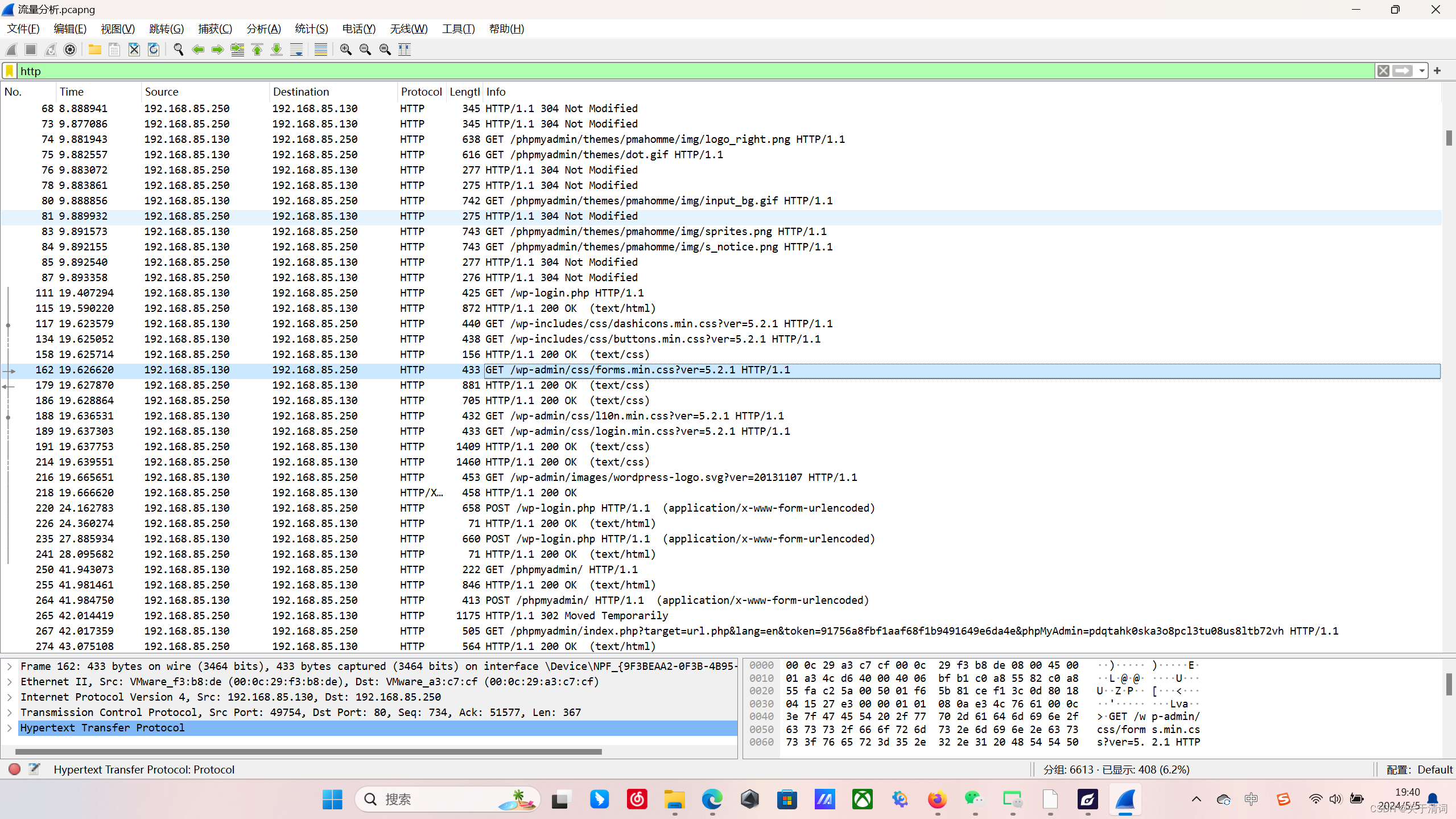Open the 分析(A) menu
The width and height of the screenshot is (1456, 819).
point(263,28)
